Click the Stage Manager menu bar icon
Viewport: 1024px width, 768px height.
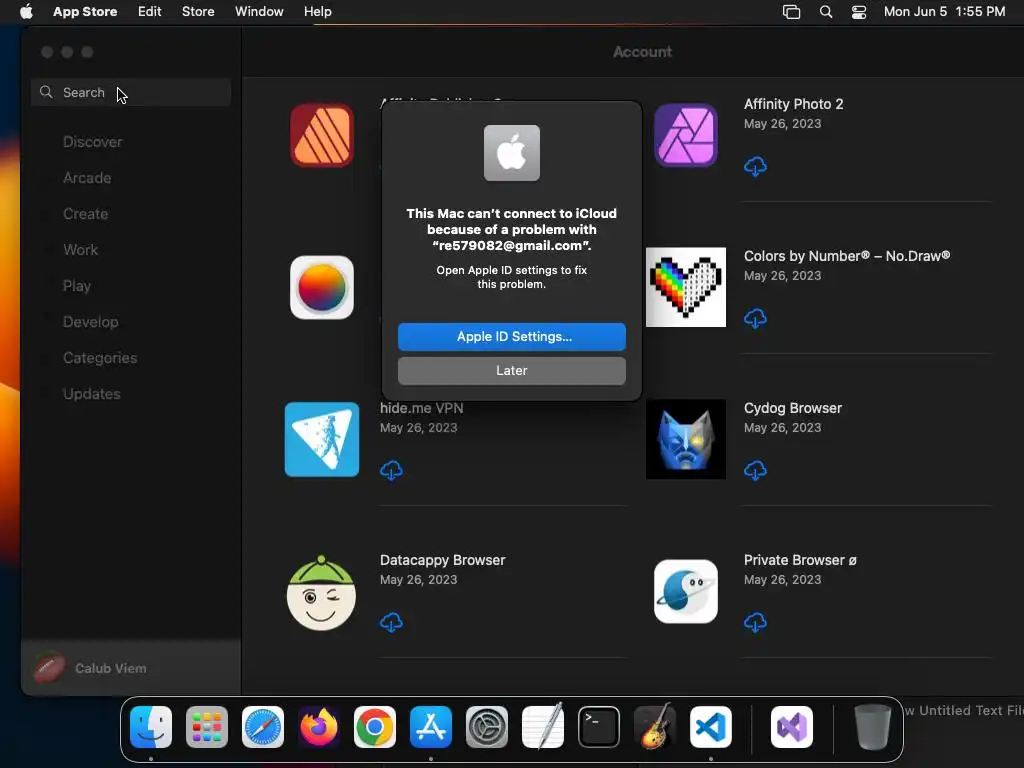[x=792, y=12]
